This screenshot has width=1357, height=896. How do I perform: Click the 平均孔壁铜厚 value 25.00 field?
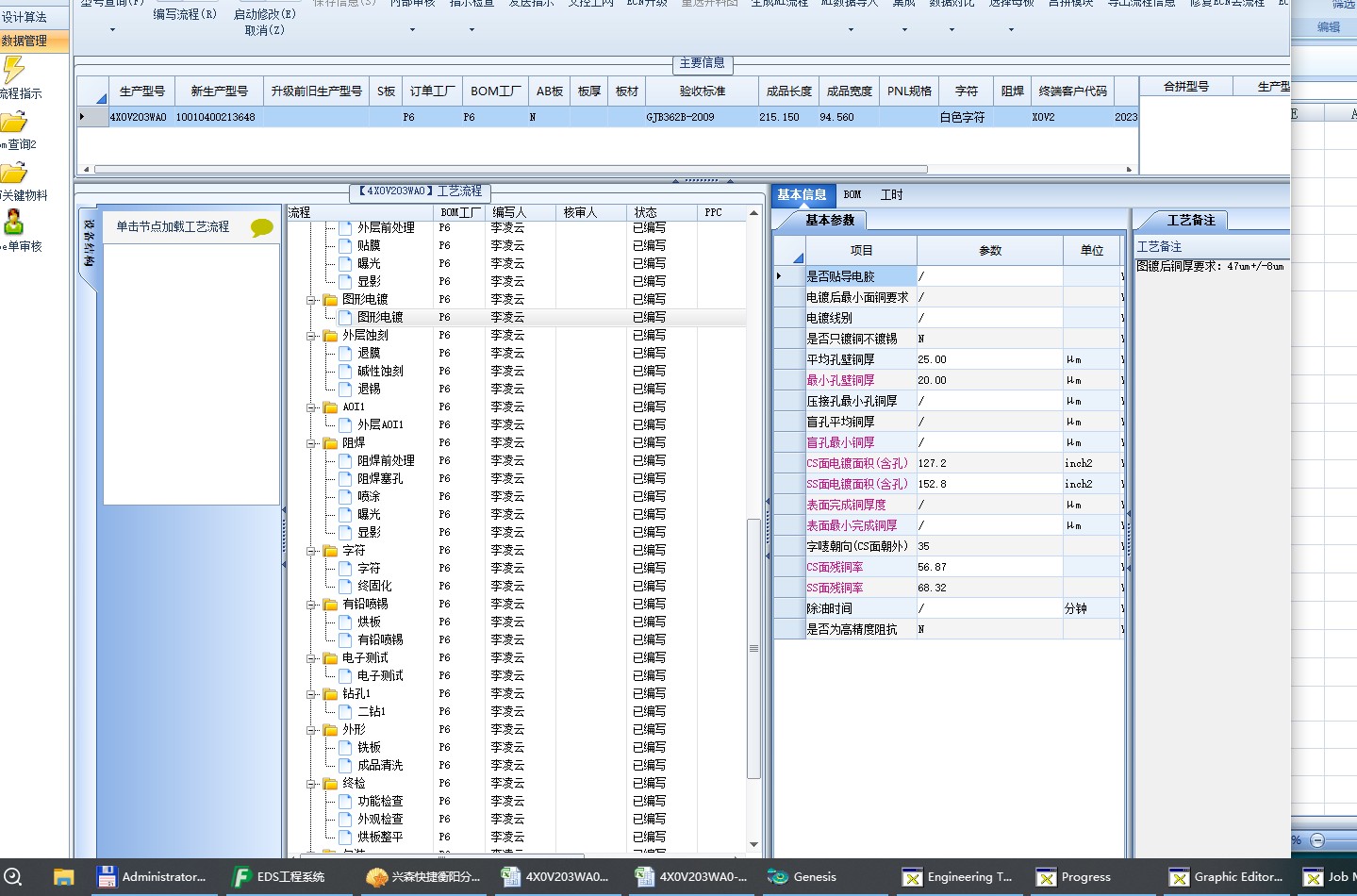[989, 359]
